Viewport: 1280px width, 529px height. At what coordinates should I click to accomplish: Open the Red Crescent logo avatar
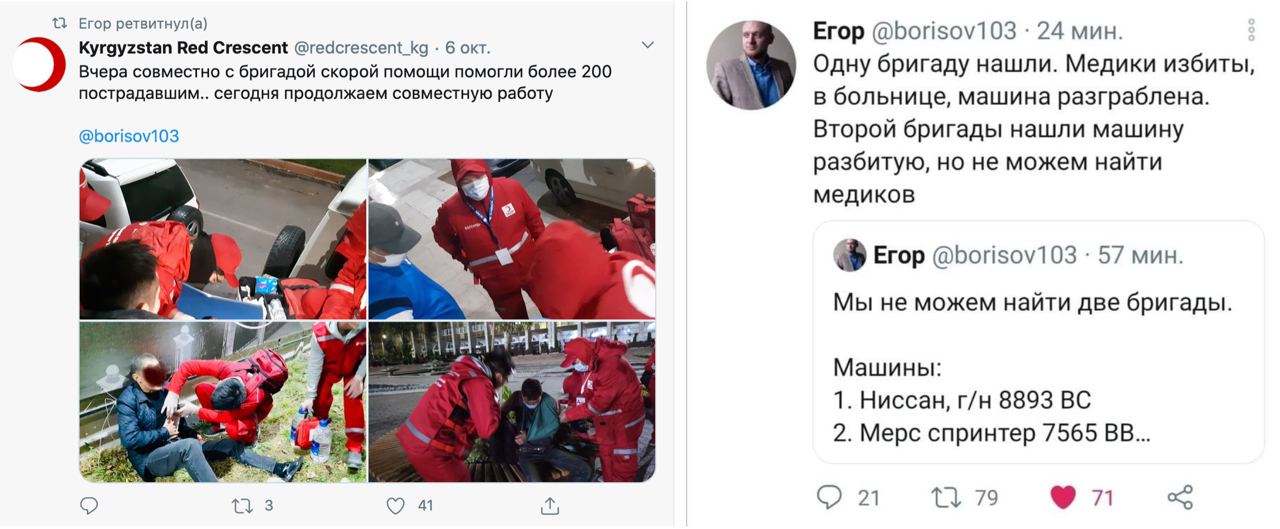[39, 65]
